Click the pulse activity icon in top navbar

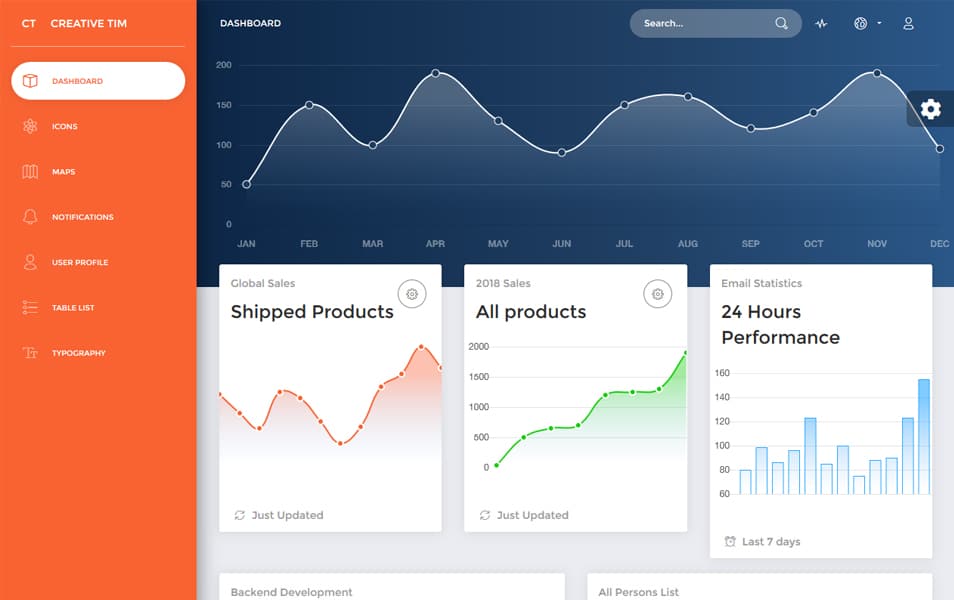click(x=821, y=23)
